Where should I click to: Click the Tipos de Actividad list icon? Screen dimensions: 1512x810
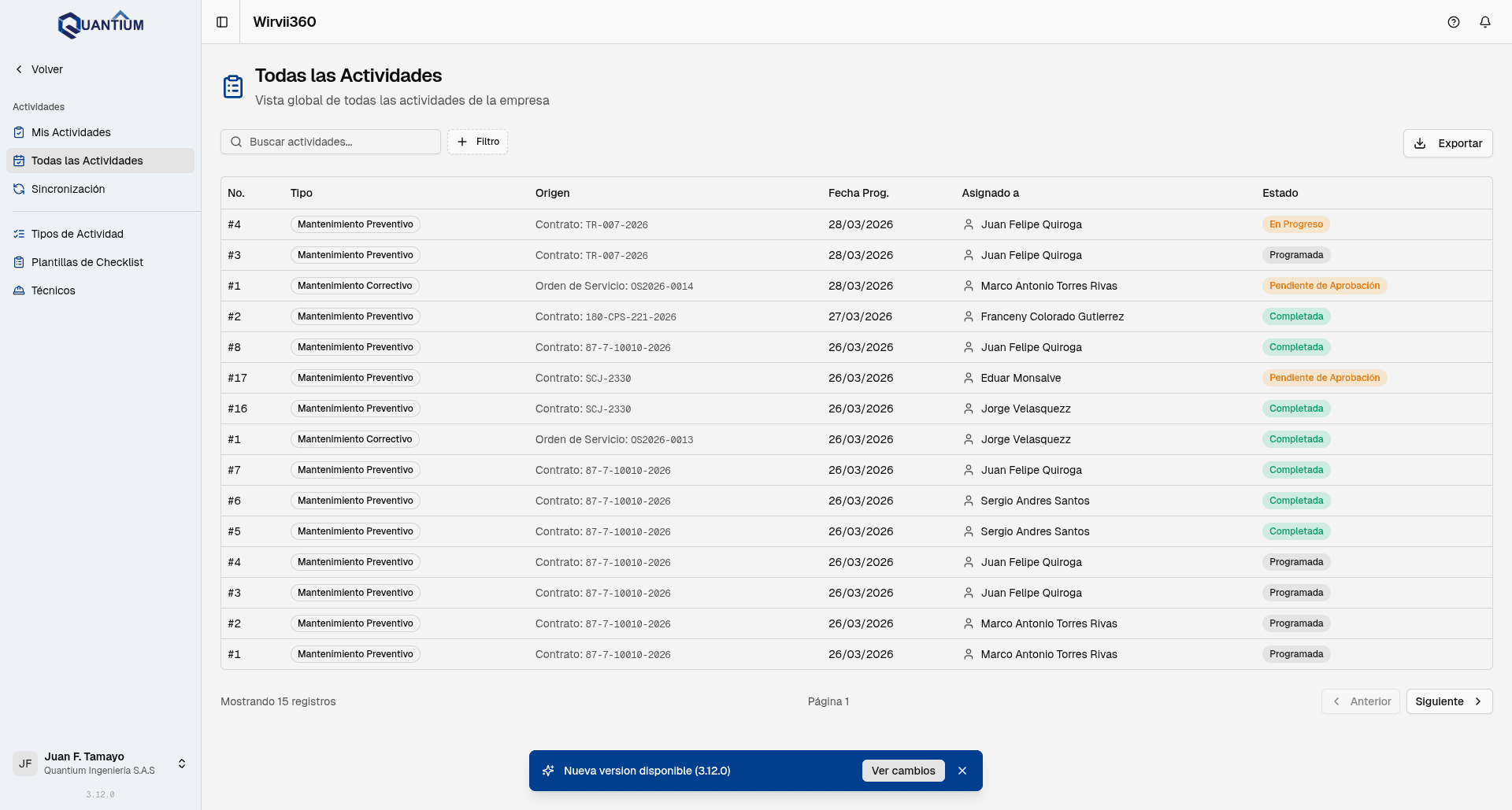[19, 234]
